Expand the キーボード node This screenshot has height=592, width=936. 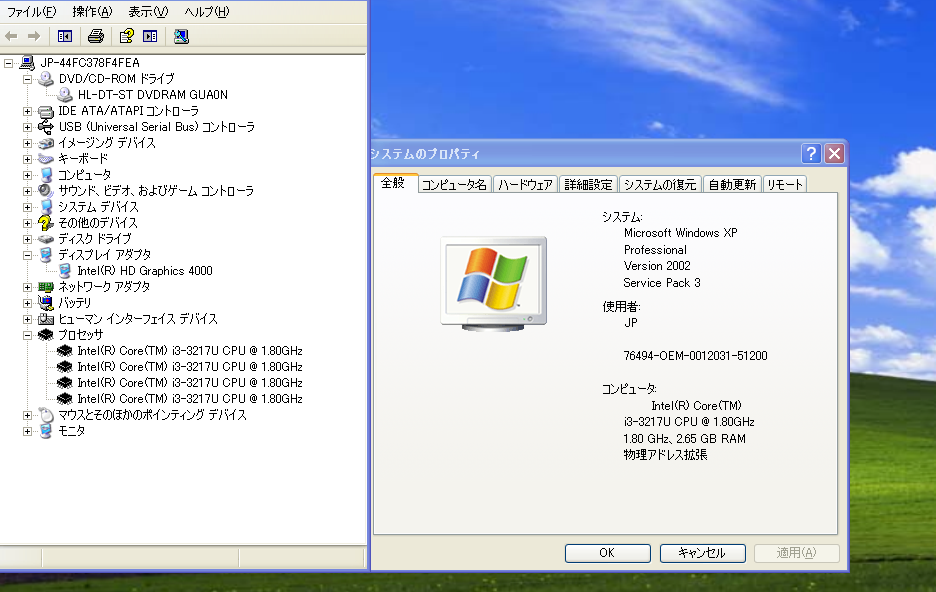coord(27,159)
